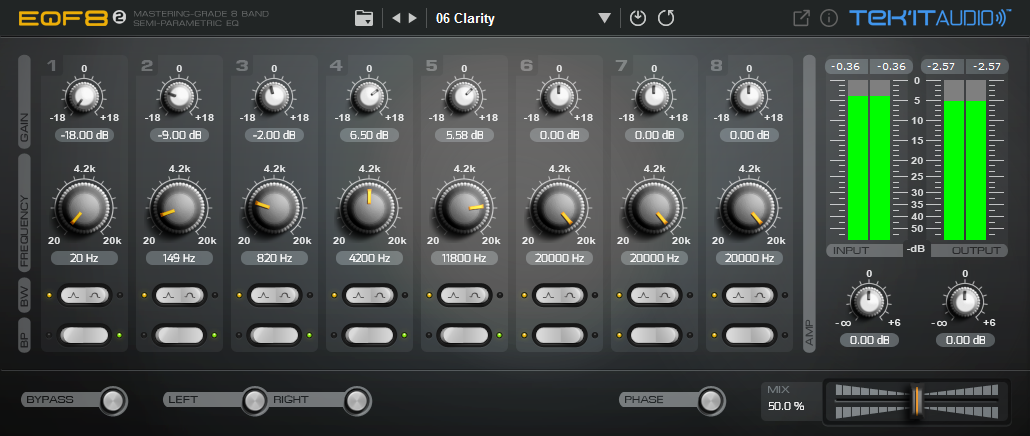Screen dimensions: 1030x436
Task: Toggle the PHASE invert button
Action: pos(710,401)
